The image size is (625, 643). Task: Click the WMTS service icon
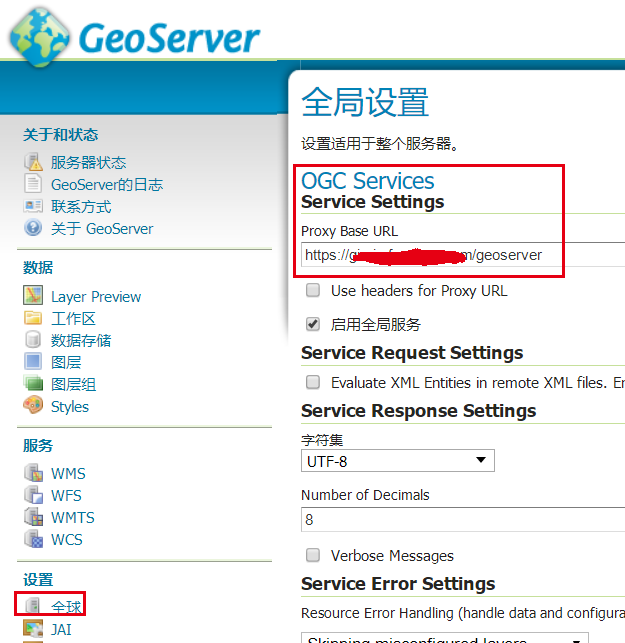(33, 517)
